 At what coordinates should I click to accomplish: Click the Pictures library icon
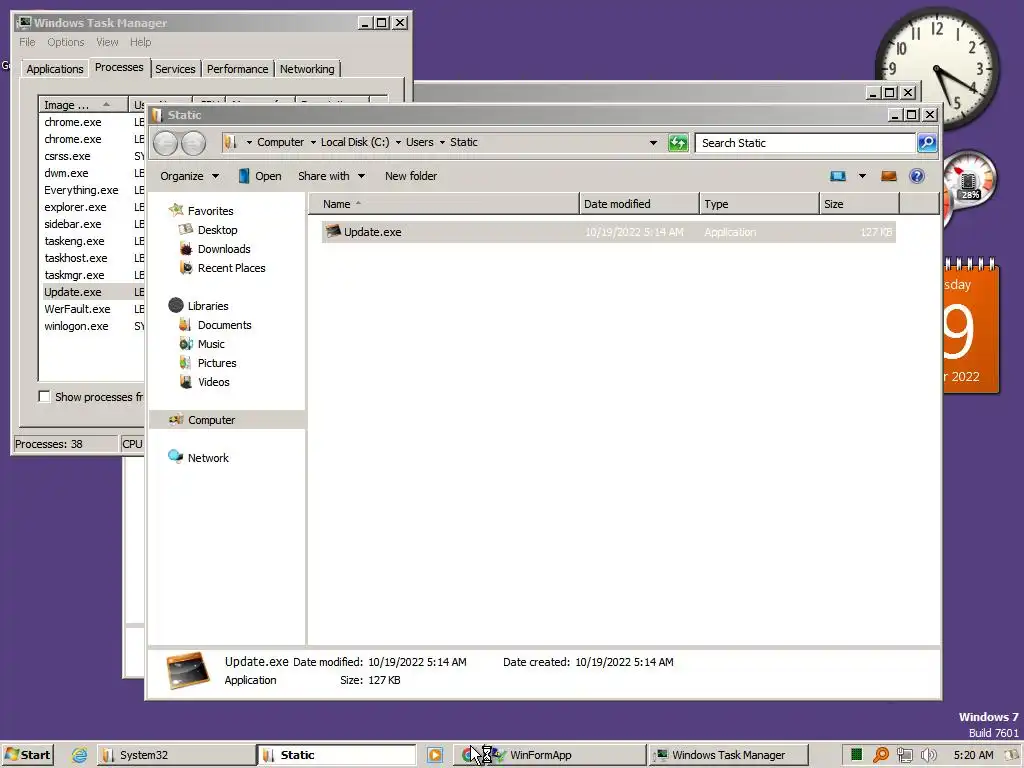(186, 362)
